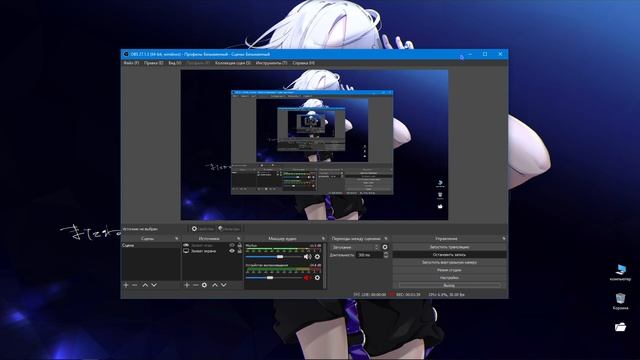Undock the Sources panel via its header icon

[239, 238]
